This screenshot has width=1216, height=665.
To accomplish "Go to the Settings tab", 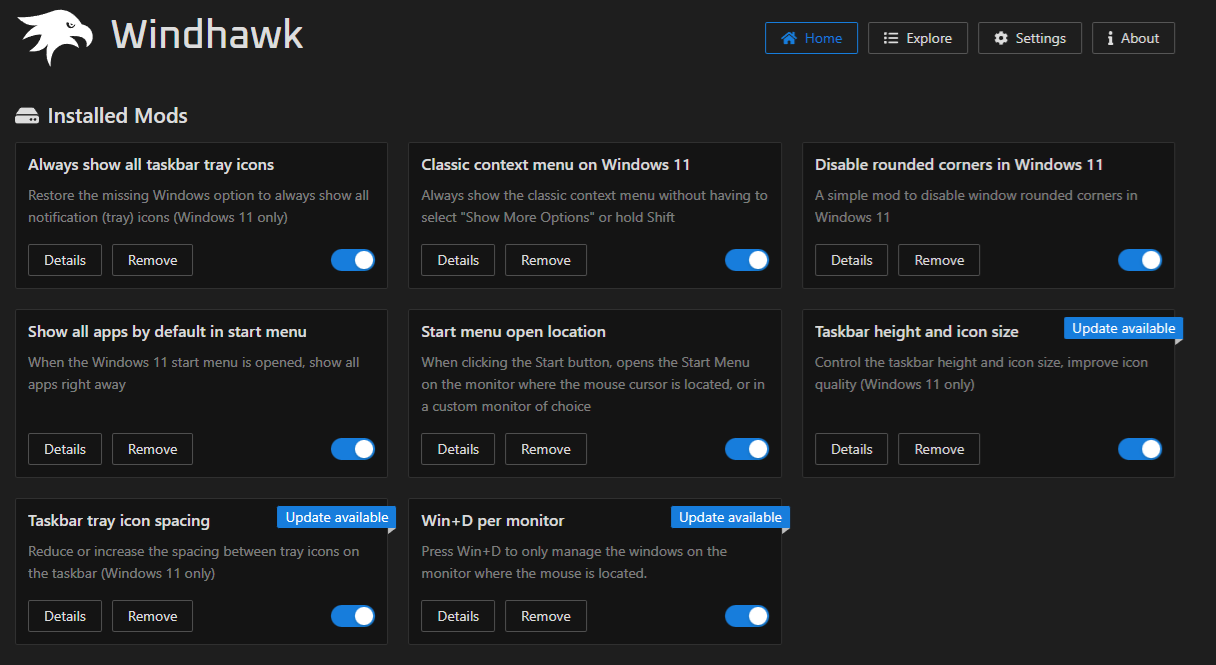I will coord(1029,38).
